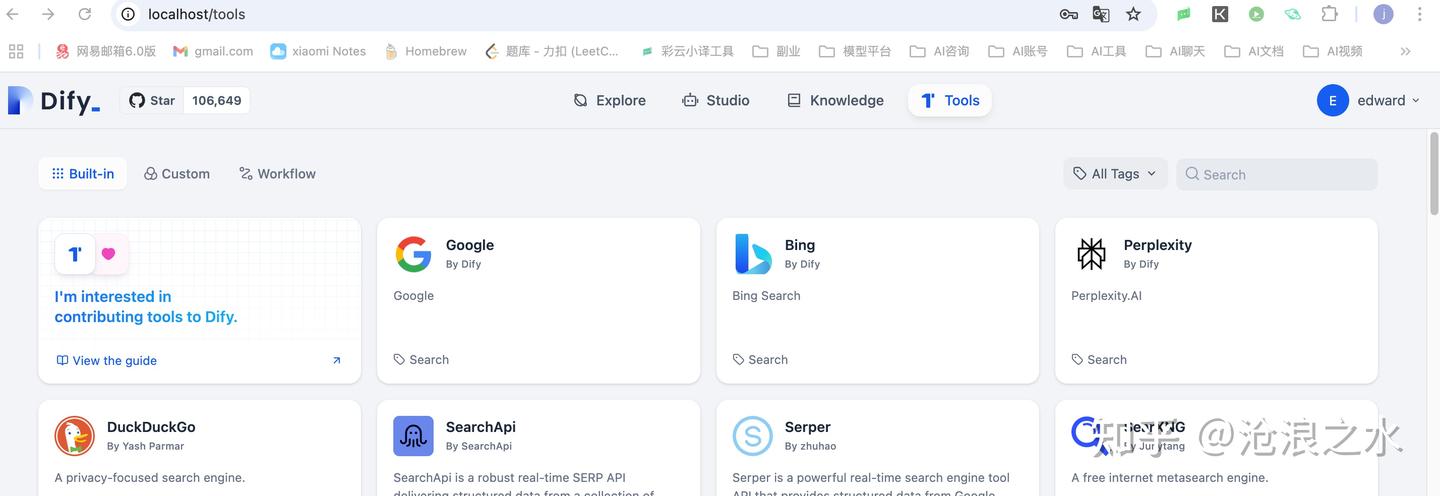Screen dimensions: 1440x496
Task: Click the Perplexity tool logo icon
Action: coord(1091,254)
